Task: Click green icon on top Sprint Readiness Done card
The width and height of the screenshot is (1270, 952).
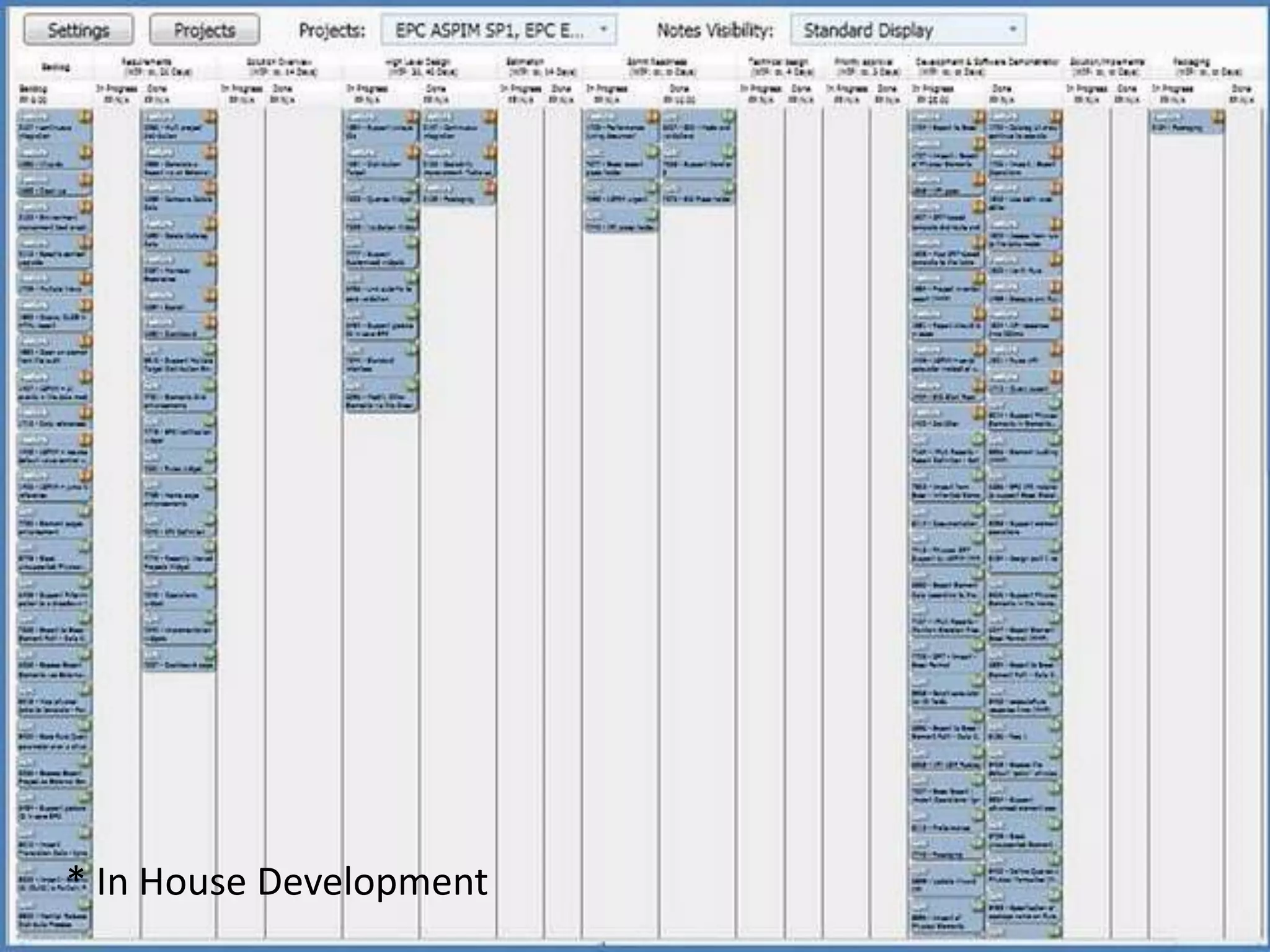Action: point(728,117)
